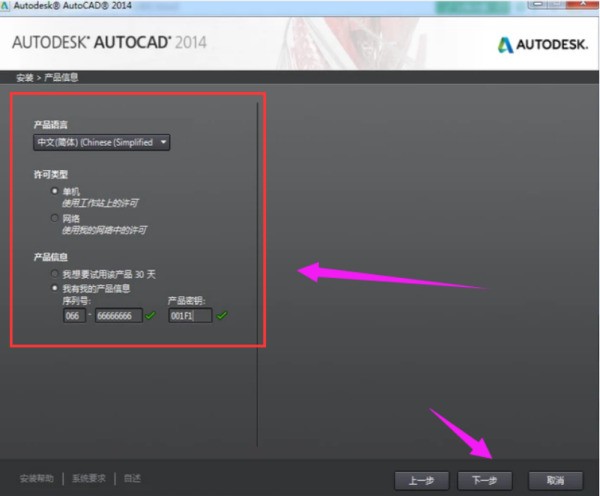The height and width of the screenshot is (496, 600).
Task: Open the 产品语言 language dropdown
Action: 101,142
